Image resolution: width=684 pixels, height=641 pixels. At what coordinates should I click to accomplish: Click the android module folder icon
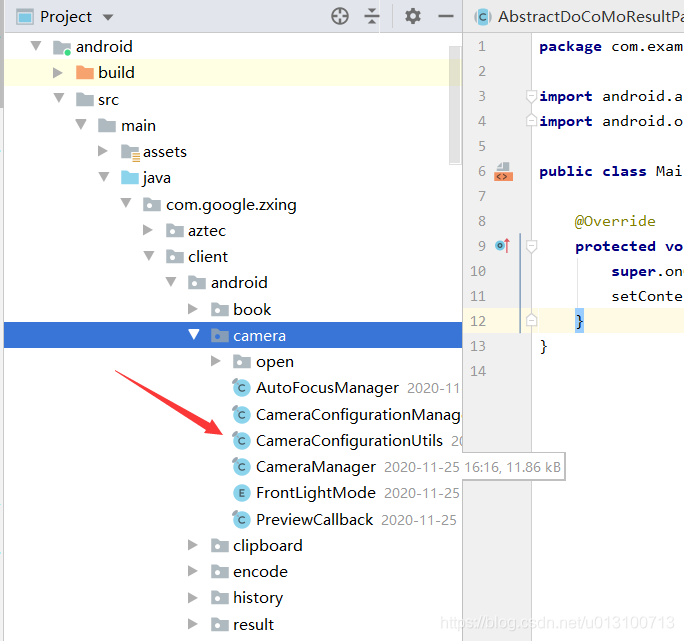click(62, 47)
